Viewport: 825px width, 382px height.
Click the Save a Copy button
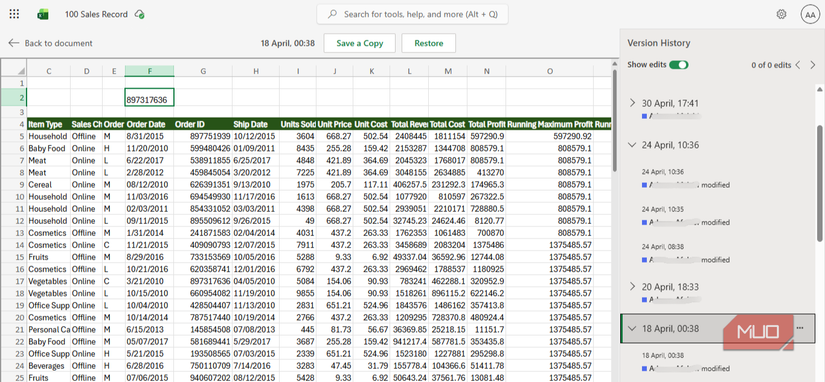(359, 43)
